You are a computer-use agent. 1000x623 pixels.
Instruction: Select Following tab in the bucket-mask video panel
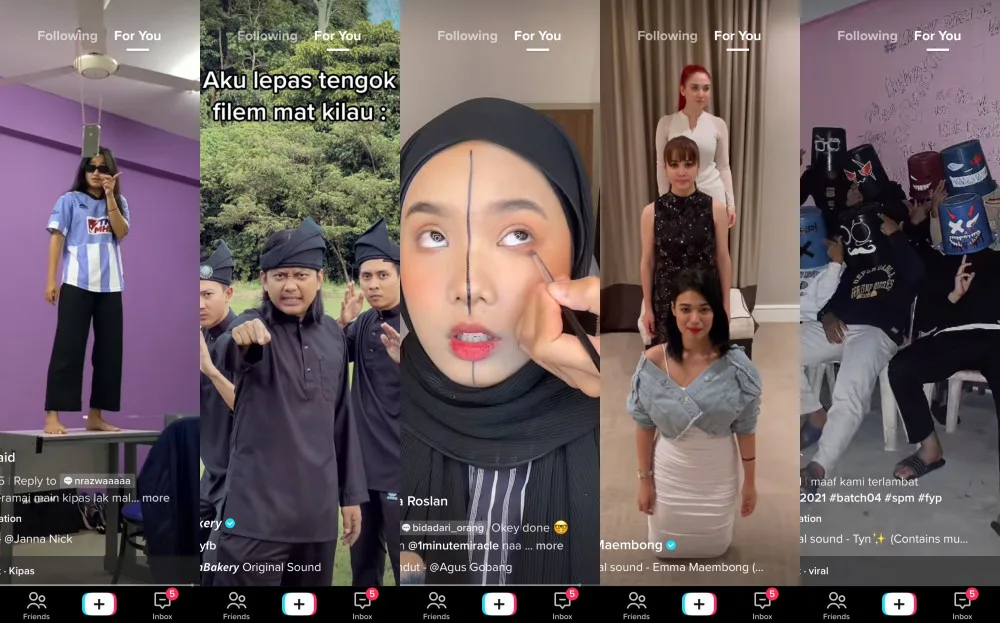pyautogui.click(x=867, y=36)
